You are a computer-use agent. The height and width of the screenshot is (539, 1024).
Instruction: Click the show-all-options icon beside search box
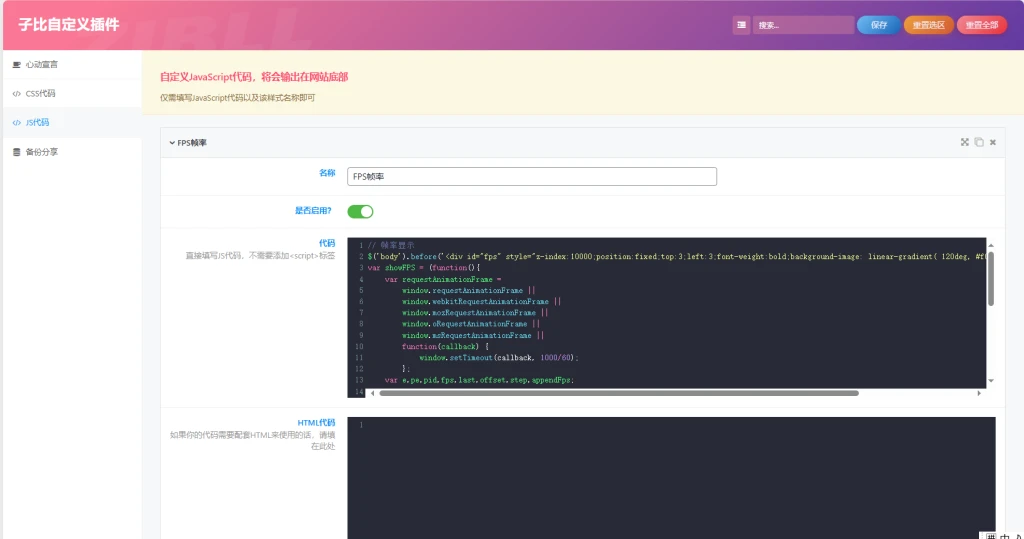741,25
